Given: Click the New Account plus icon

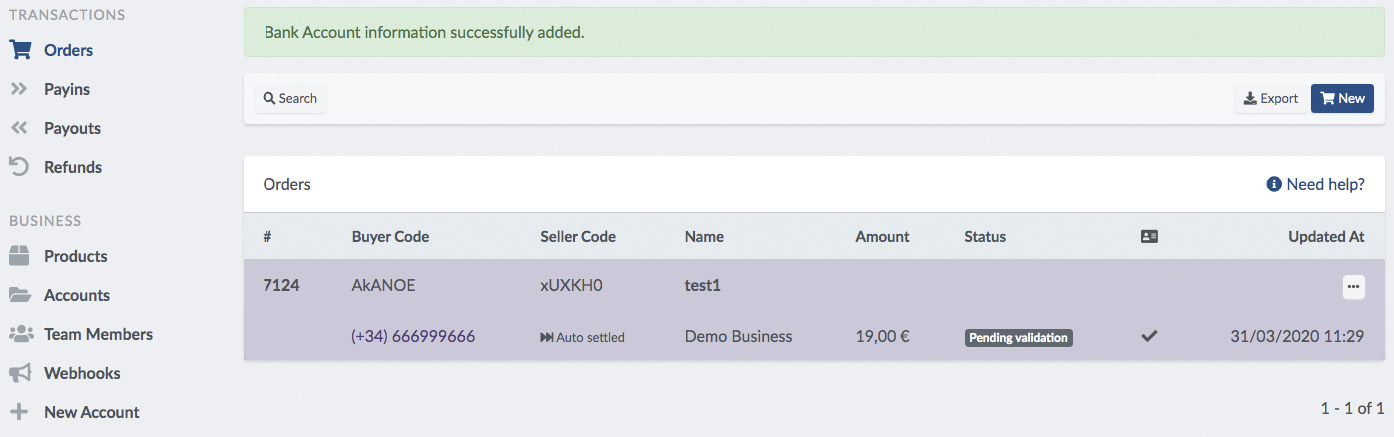Looking at the screenshot, I should tap(19, 412).
